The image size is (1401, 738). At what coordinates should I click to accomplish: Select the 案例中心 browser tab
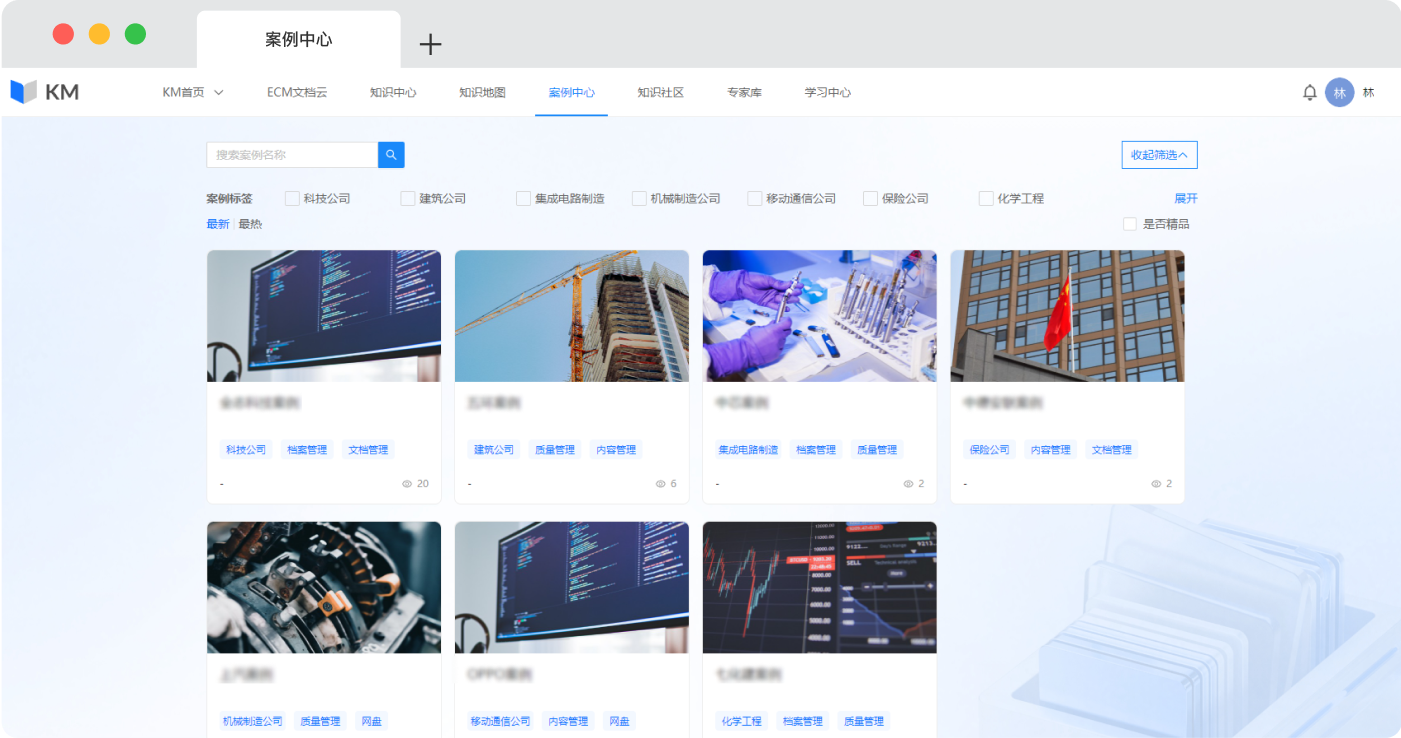point(298,40)
